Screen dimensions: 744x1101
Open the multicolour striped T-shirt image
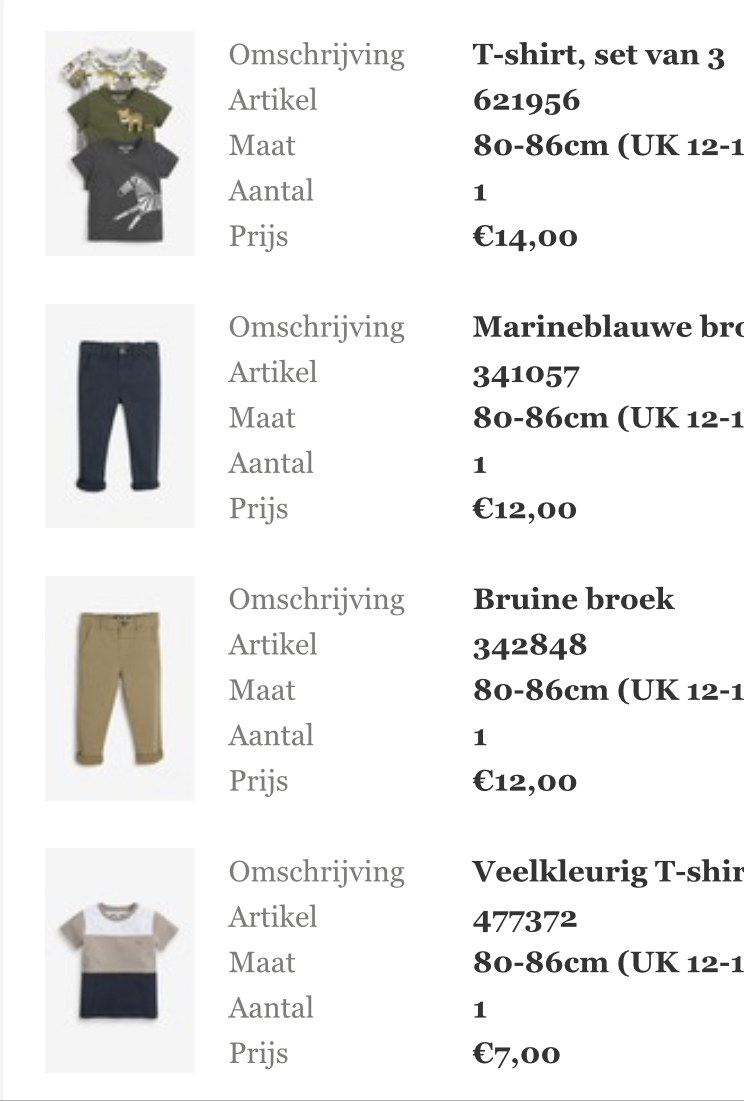(119, 961)
